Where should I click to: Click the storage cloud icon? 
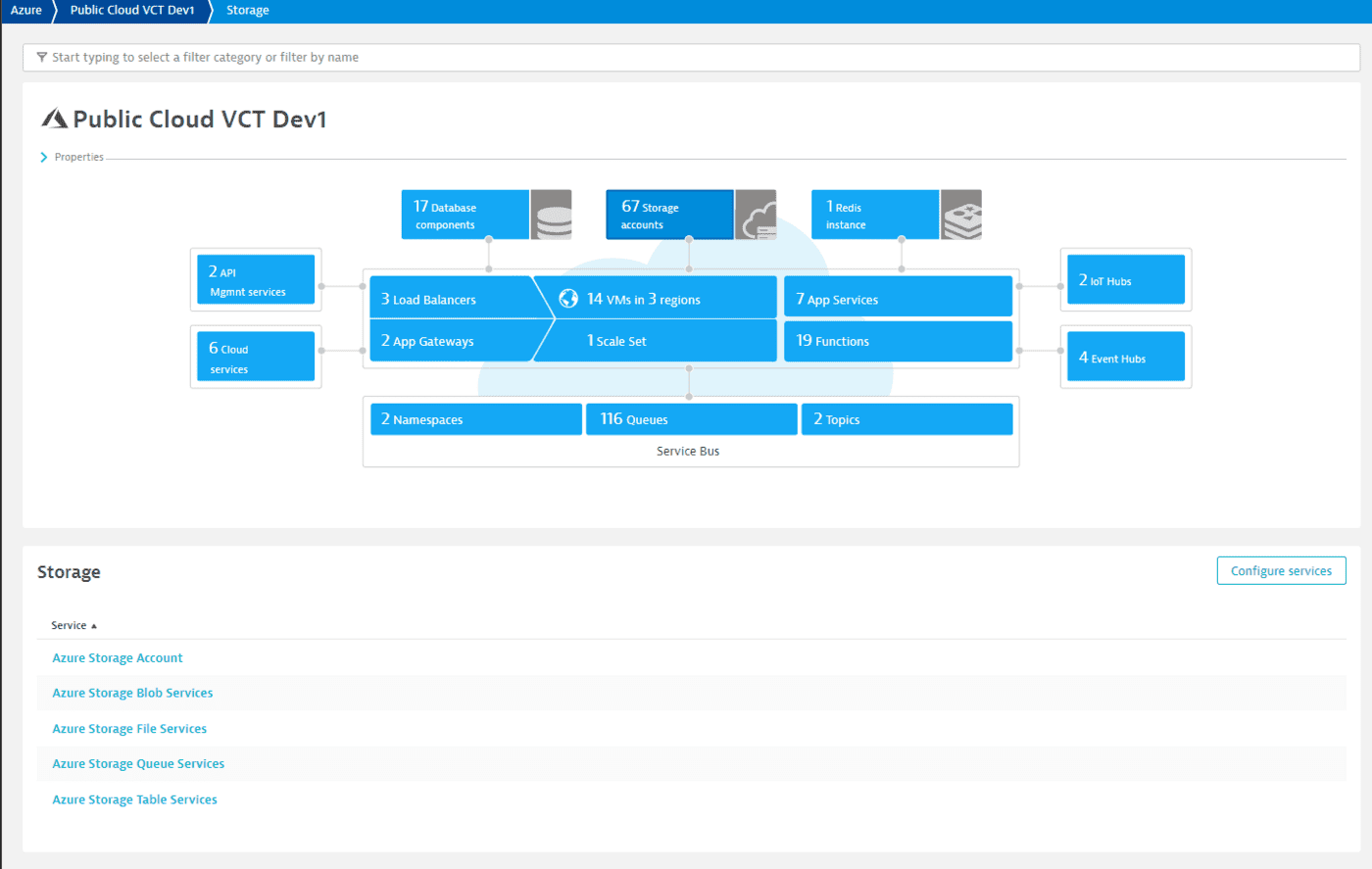[756, 215]
